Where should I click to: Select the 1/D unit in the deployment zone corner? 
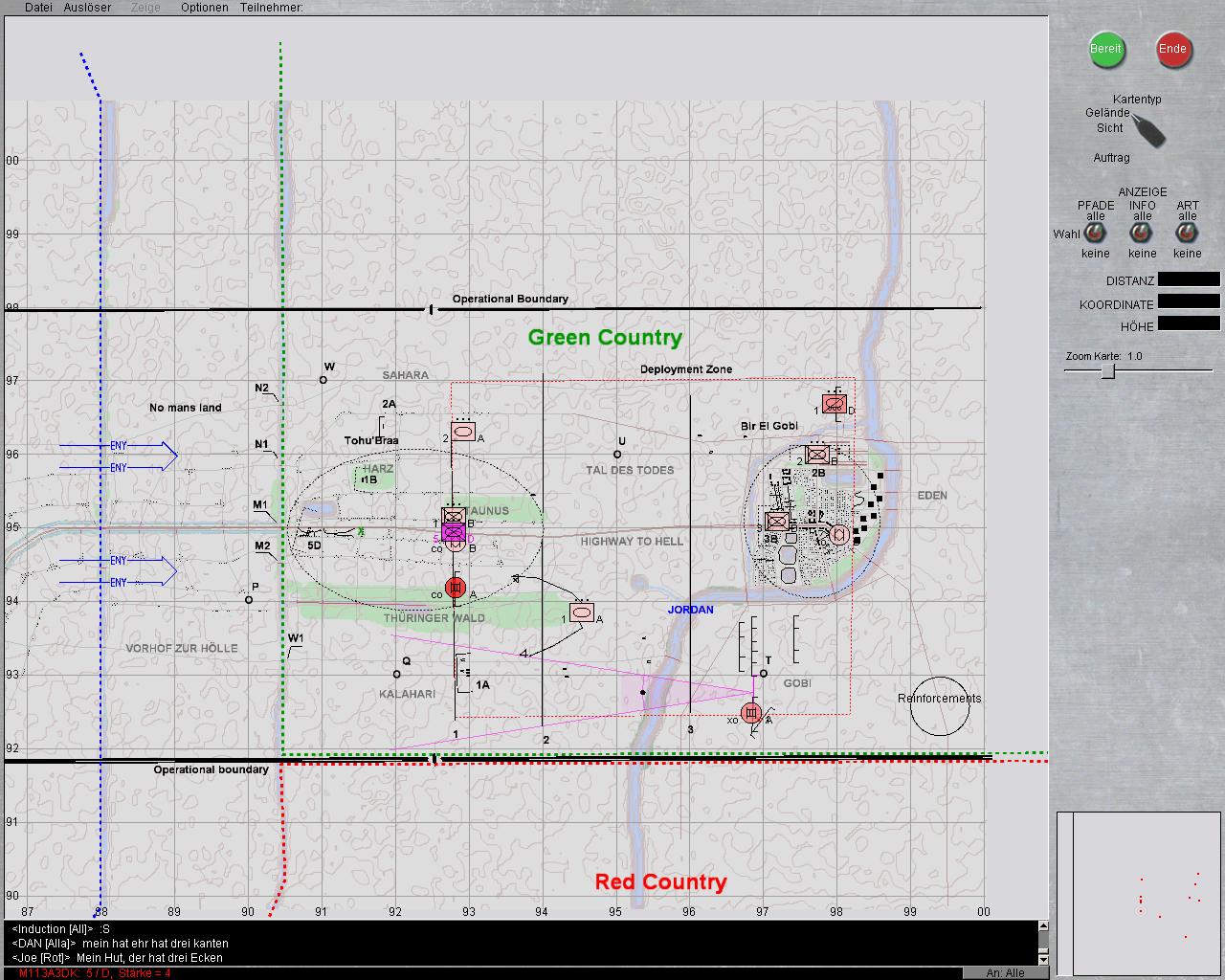tap(835, 405)
